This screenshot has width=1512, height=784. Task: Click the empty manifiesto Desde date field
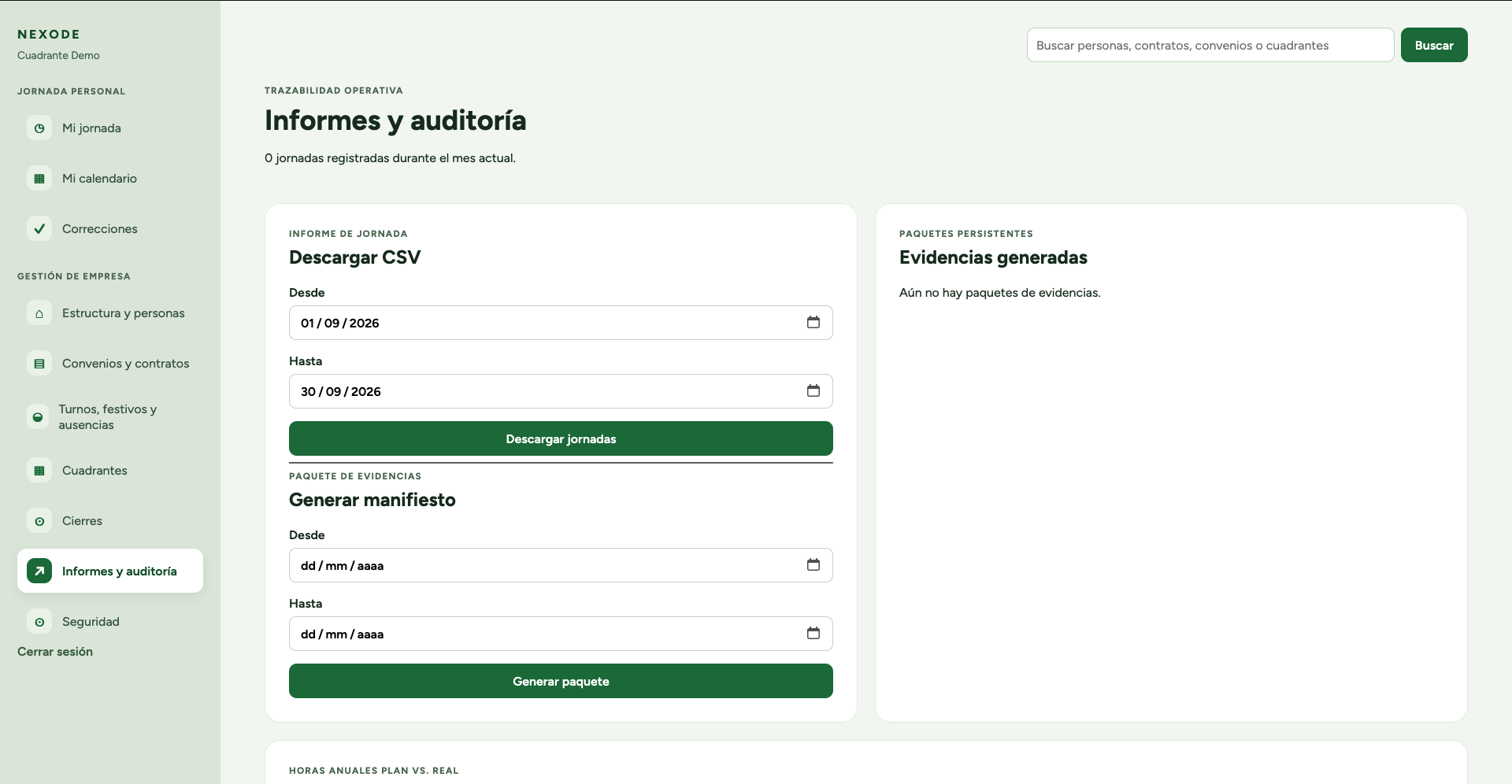click(x=561, y=565)
